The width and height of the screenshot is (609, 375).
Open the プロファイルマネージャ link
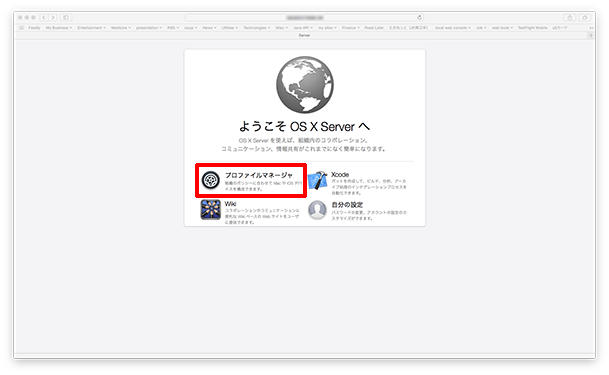pos(259,175)
